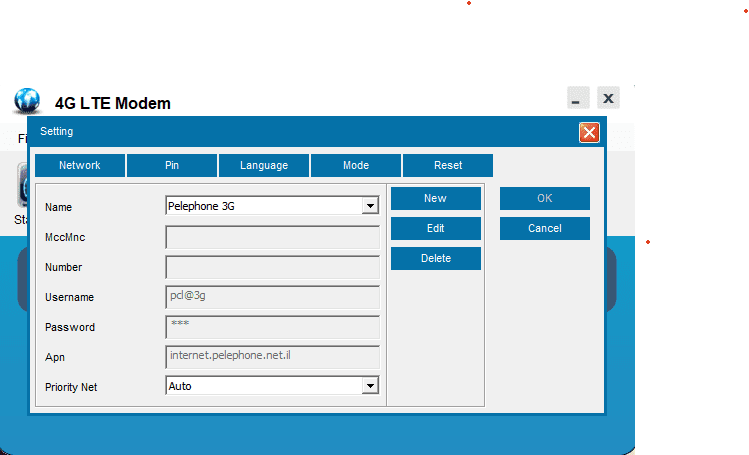Expand the Priority Net dropdown arrow
Screen dimensions: 749x455
[370, 386]
